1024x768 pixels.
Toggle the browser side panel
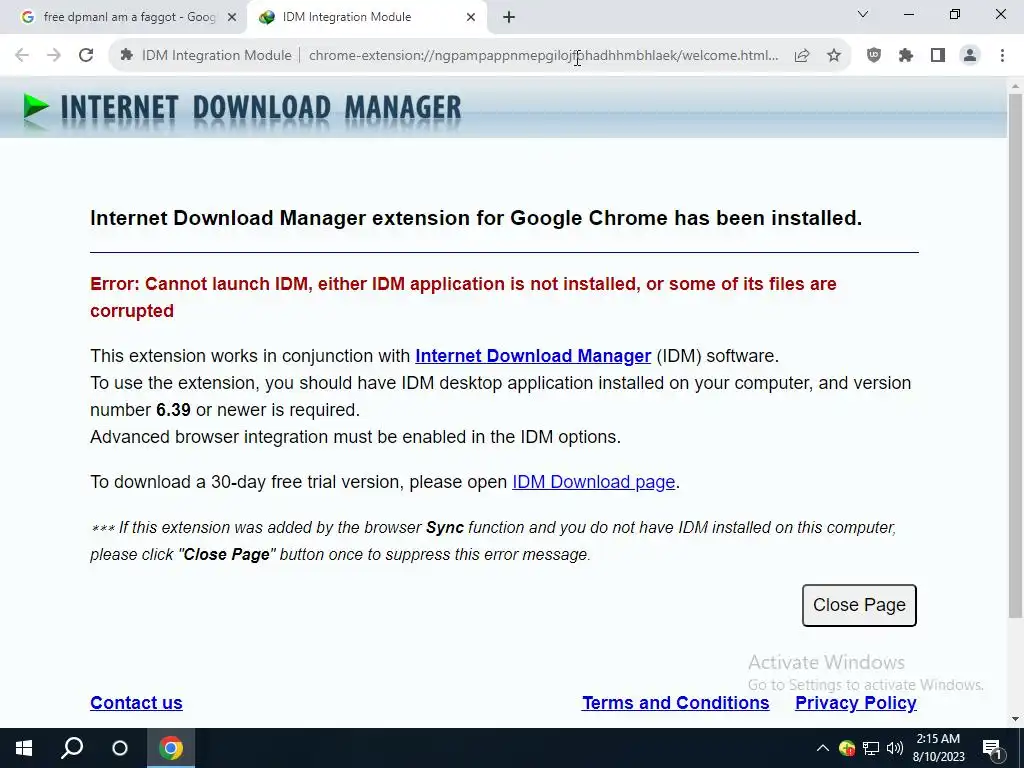point(938,56)
